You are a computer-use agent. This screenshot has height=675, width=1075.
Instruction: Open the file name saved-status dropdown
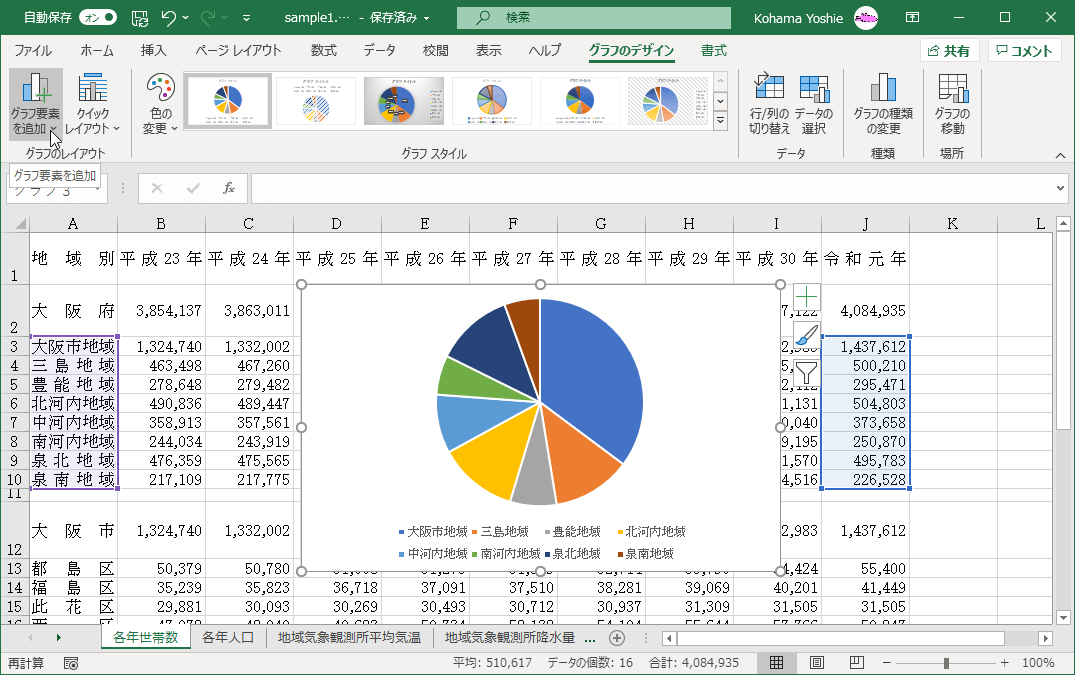pos(426,19)
